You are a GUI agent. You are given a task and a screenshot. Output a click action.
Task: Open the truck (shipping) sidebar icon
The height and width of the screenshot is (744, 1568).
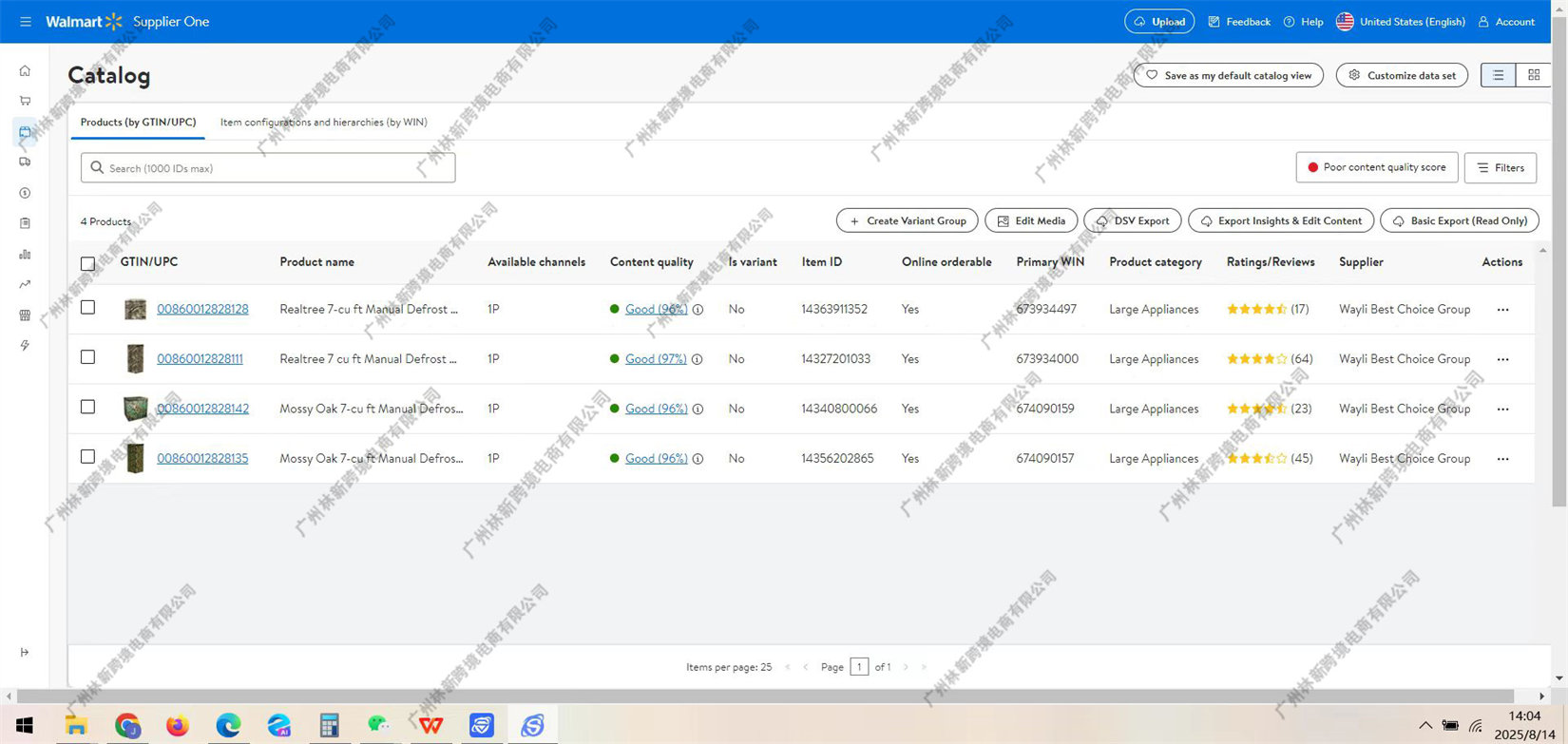point(25,162)
